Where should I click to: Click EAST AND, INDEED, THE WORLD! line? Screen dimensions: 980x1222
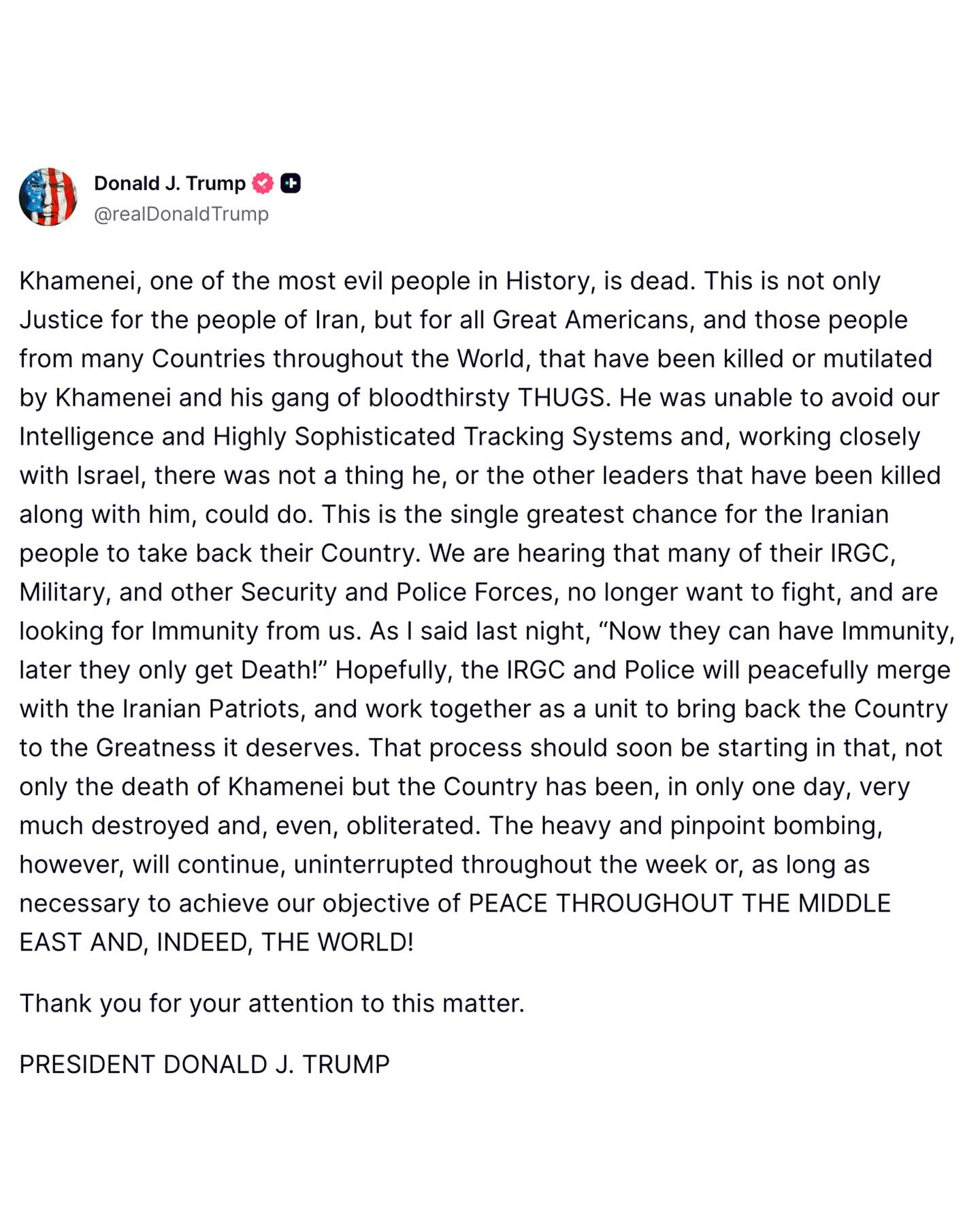click(216, 942)
